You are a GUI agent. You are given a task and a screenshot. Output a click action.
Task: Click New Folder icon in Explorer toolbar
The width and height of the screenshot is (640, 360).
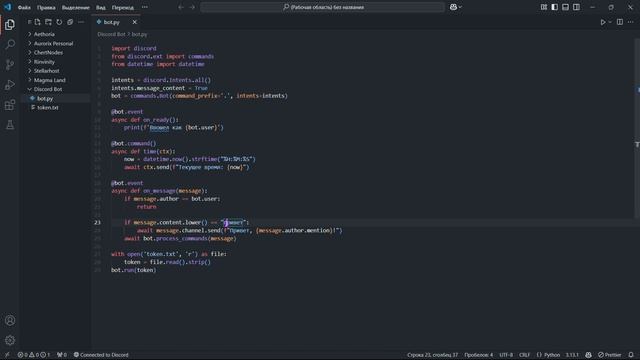[49, 22]
